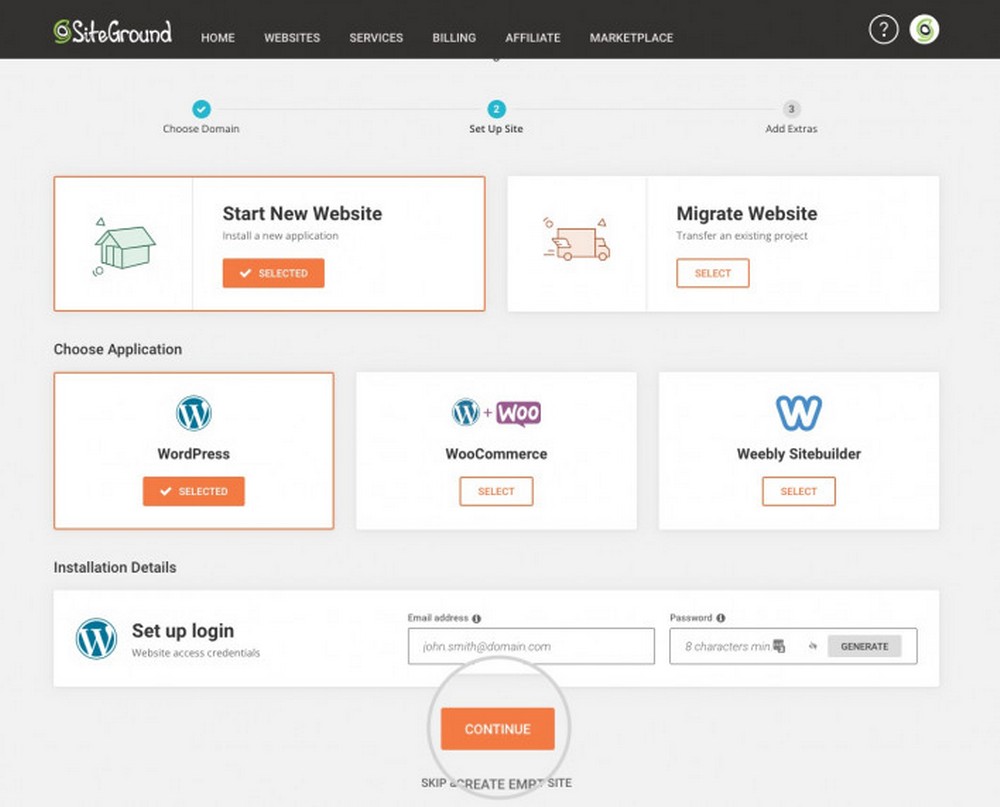Open the AFFILIATE menu
This screenshot has height=807, width=1000.
[x=533, y=38]
